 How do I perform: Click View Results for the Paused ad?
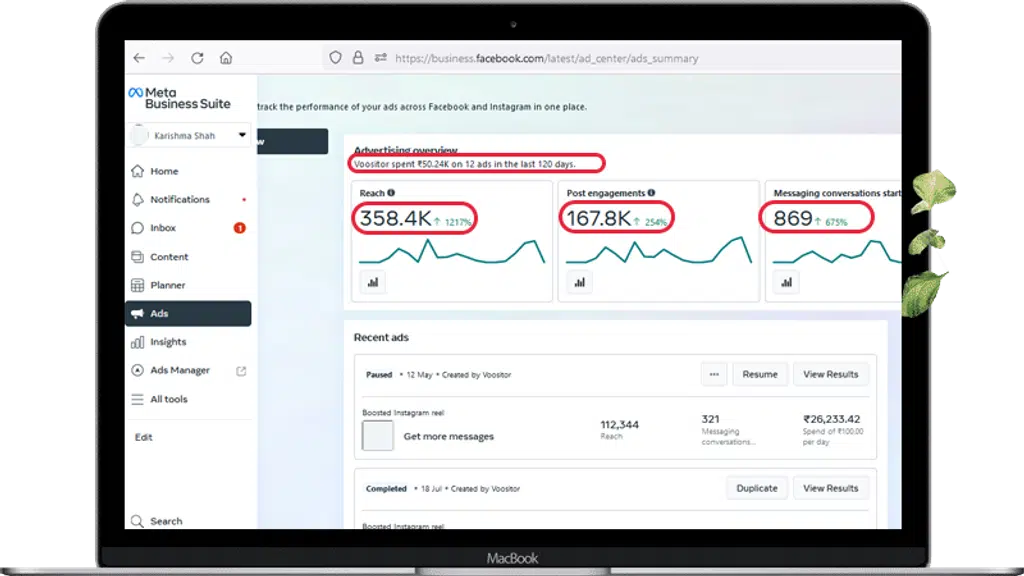(x=831, y=374)
